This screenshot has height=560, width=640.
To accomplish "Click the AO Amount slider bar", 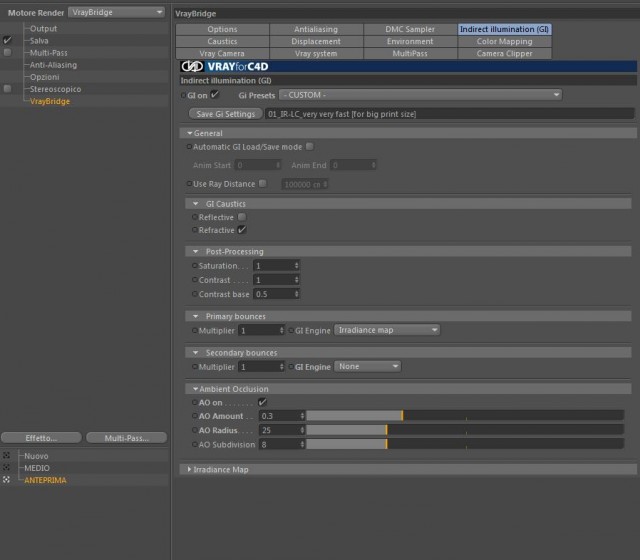I will 465,416.
